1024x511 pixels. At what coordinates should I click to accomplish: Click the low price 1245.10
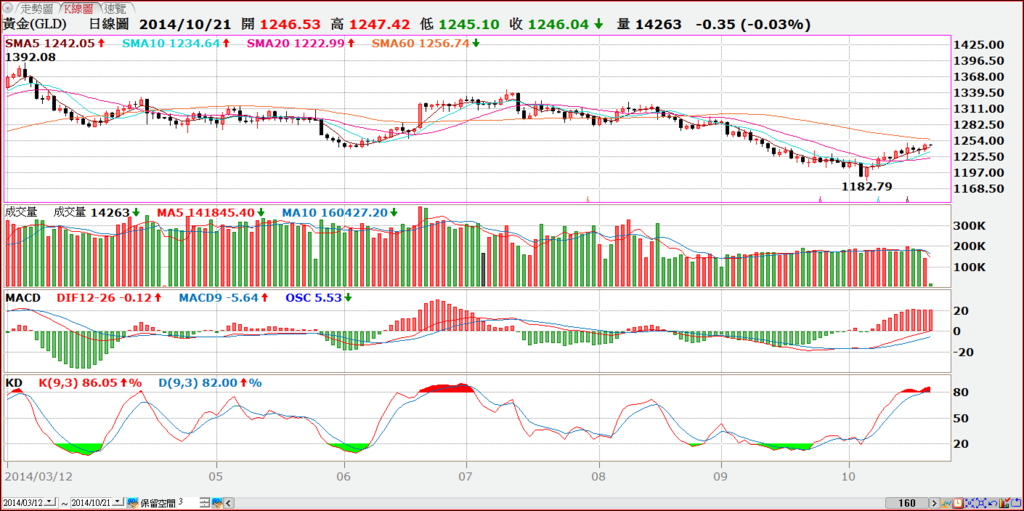coord(469,25)
